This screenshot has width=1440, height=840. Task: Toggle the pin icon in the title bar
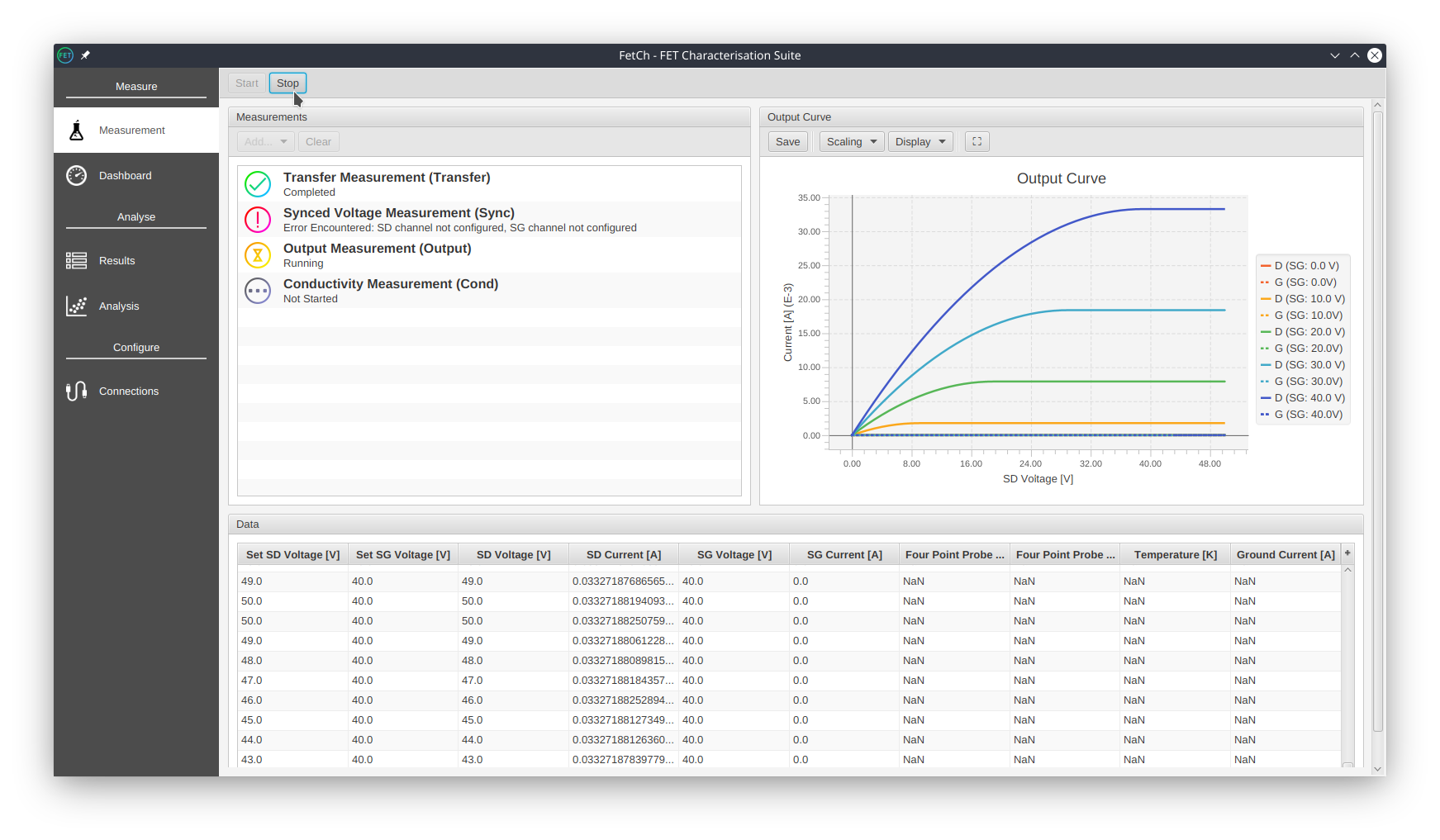[x=85, y=55]
